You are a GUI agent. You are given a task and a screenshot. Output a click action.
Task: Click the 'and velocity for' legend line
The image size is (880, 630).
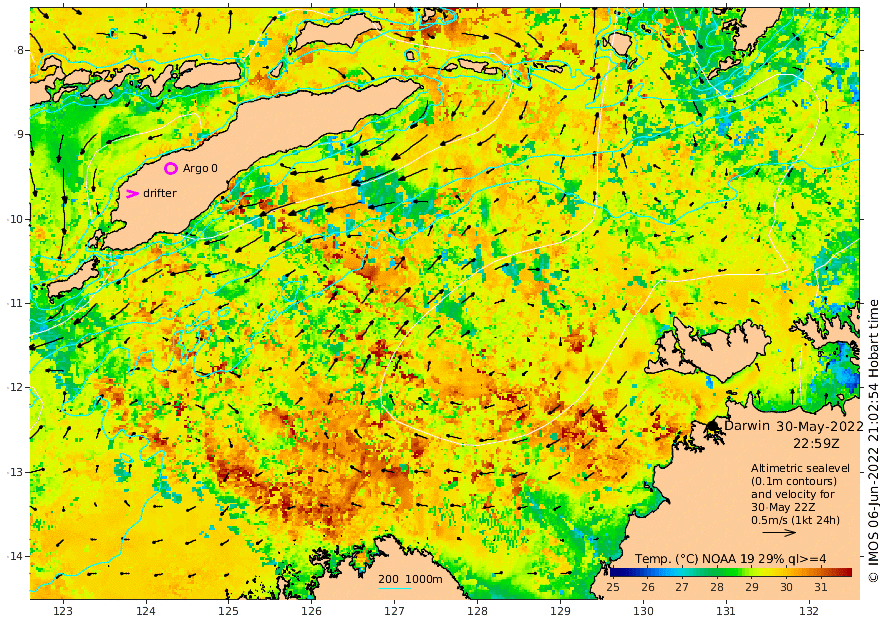(793, 494)
